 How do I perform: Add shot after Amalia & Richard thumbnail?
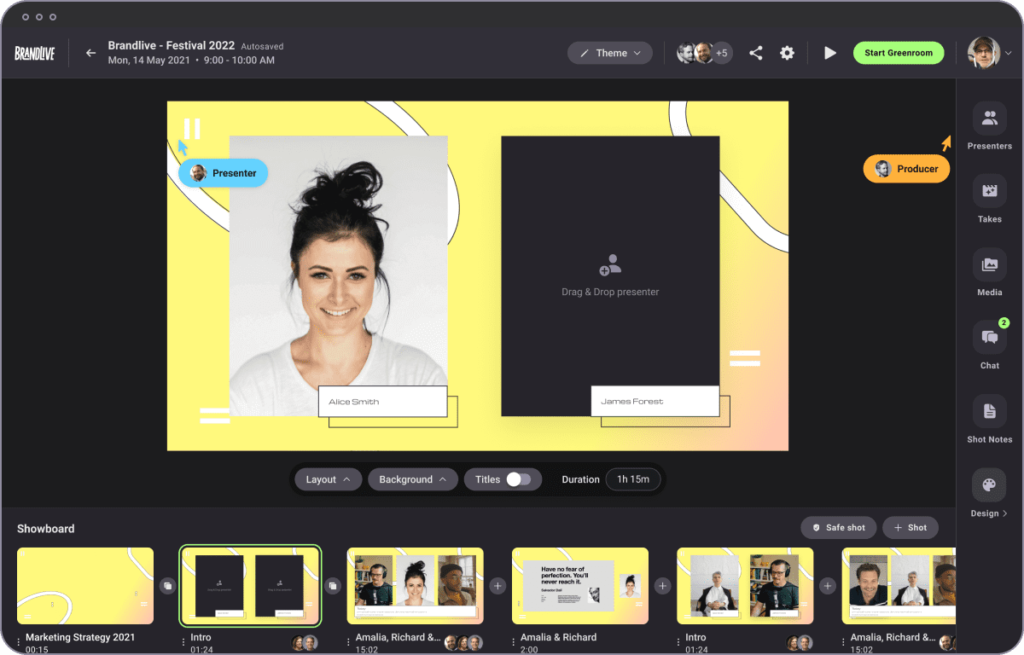pos(662,586)
